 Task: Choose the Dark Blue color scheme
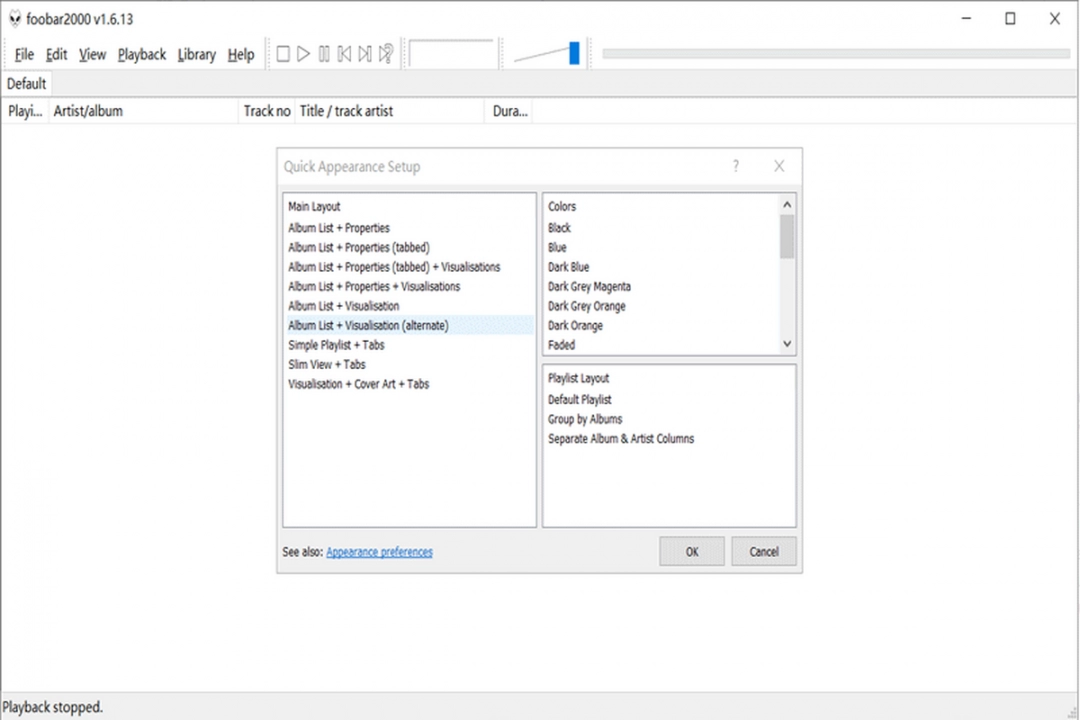point(568,266)
